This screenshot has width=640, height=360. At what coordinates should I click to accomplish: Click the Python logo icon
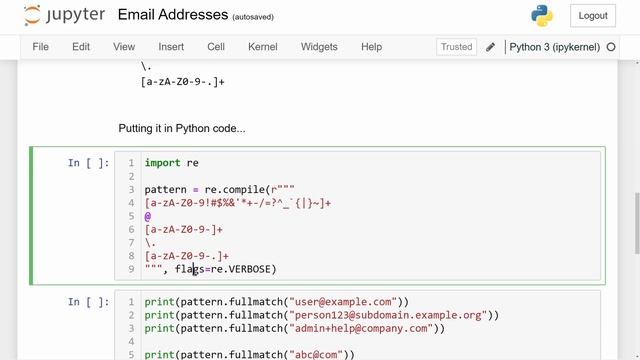pos(542,16)
